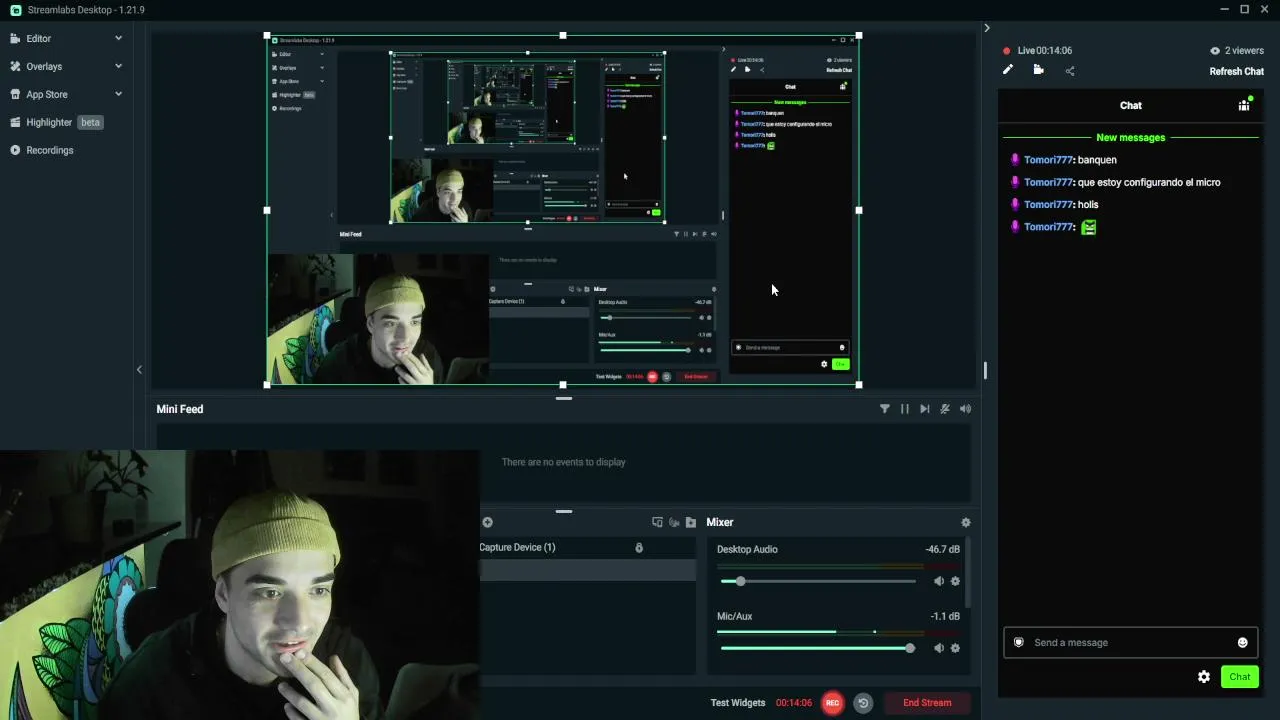Open the emote picker in chat input
Image resolution: width=1280 pixels, height=720 pixels.
pos(1243,643)
